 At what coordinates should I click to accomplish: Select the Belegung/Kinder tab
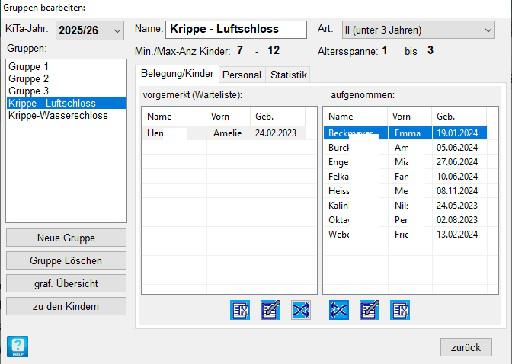click(x=177, y=73)
